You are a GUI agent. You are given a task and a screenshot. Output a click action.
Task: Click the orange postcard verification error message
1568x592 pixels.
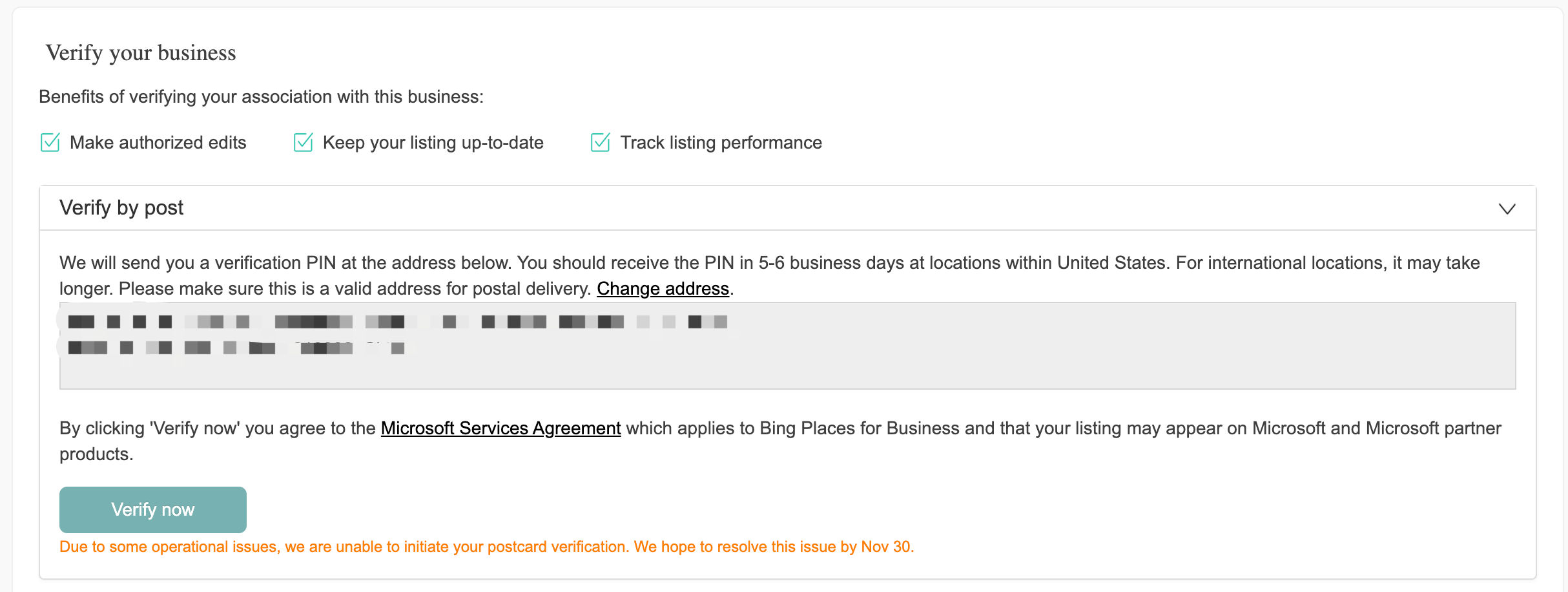pyautogui.click(x=486, y=547)
